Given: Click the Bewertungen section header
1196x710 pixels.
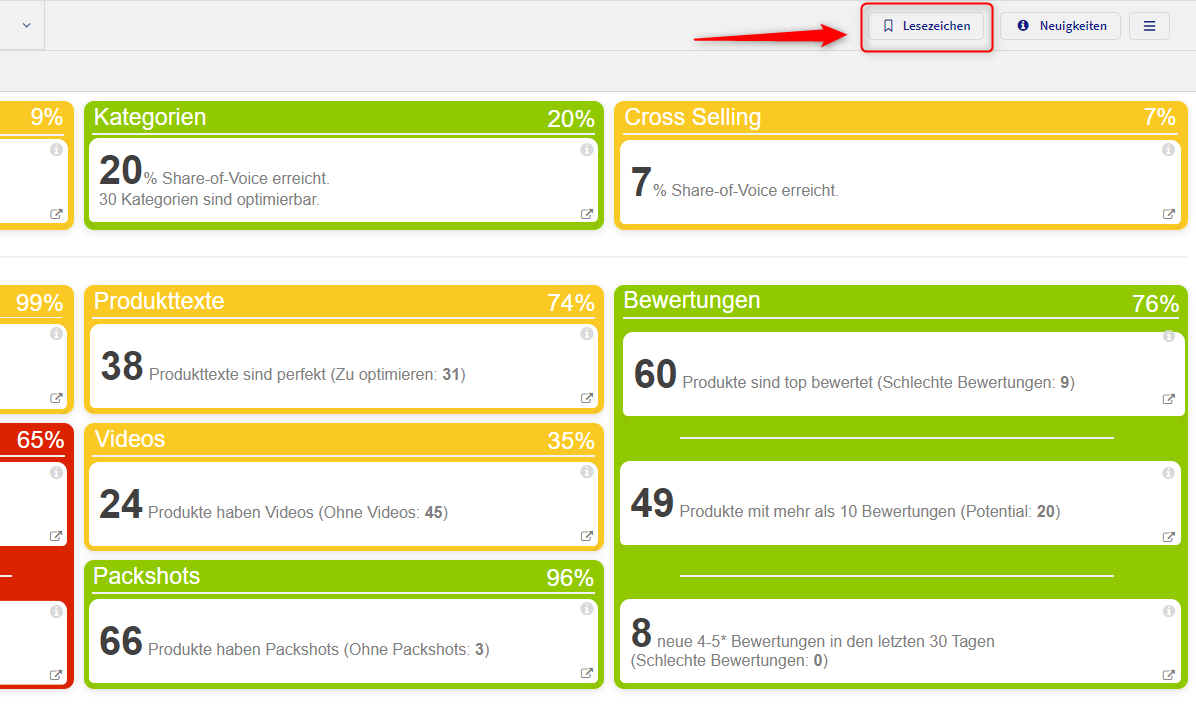Looking at the screenshot, I should pos(692,300).
